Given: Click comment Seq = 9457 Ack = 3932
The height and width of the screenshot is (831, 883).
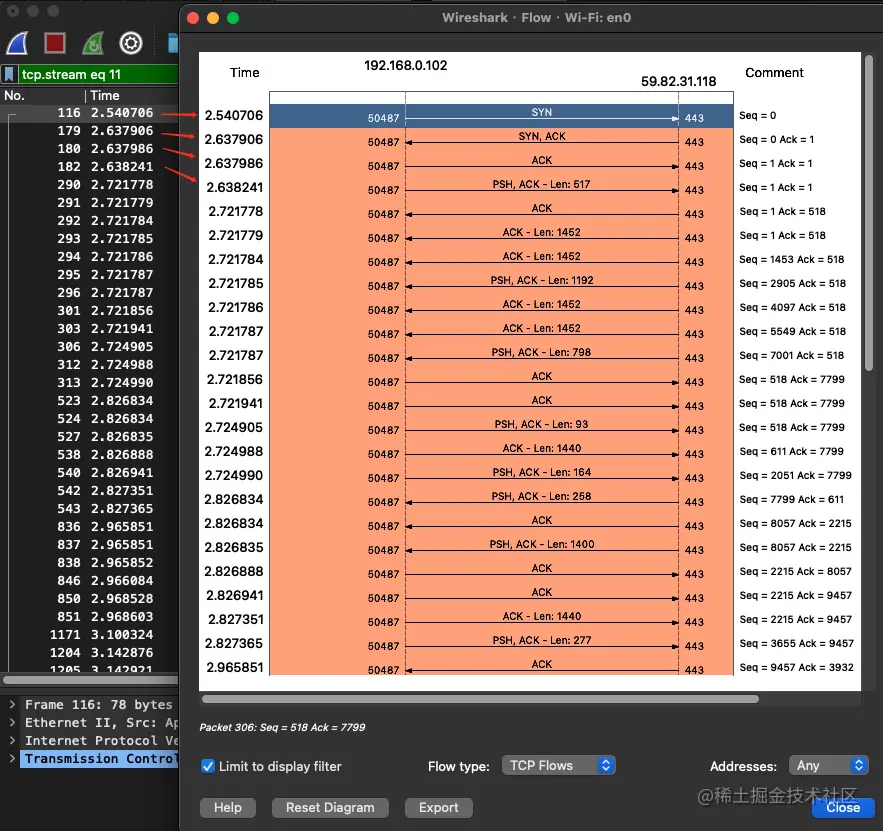Looking at the screenshot, I should 796,668.
